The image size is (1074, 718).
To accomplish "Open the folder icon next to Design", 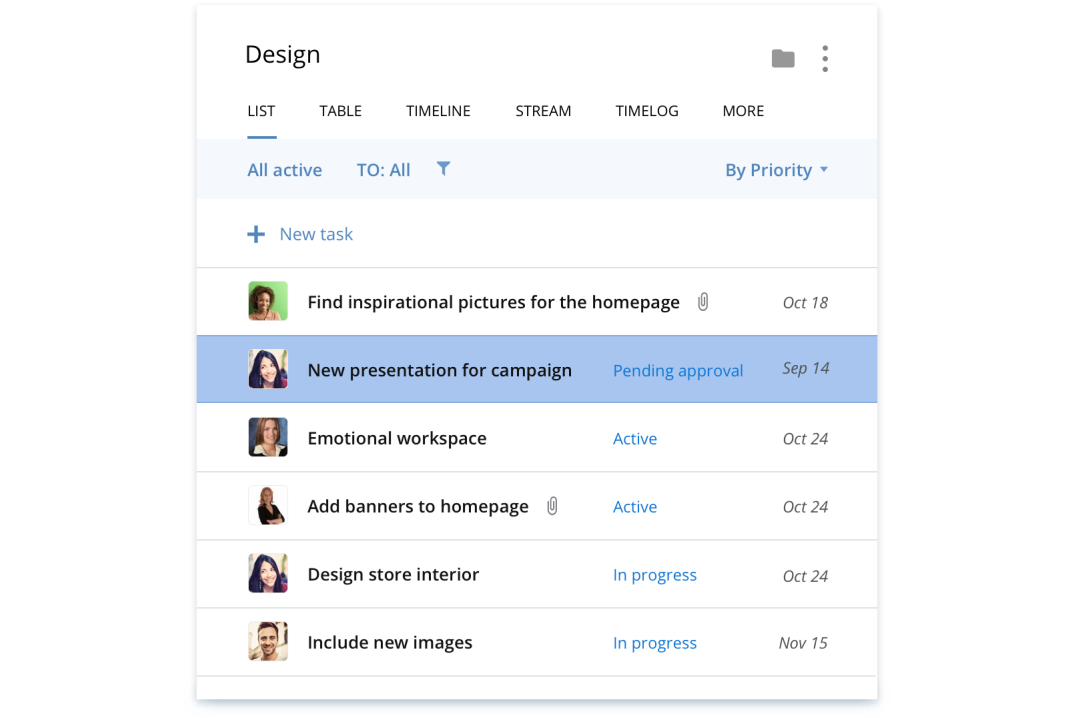I will 783,58.
